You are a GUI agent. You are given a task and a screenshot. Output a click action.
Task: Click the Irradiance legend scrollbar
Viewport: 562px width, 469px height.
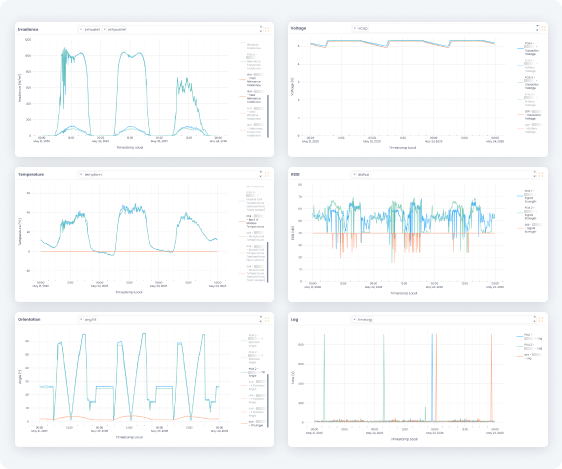[268, 116]
